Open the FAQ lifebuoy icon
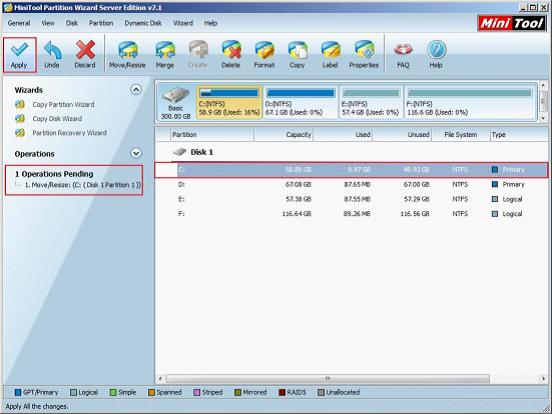The image size is (552, 414). pyautogui.click(x=403, y=55)
